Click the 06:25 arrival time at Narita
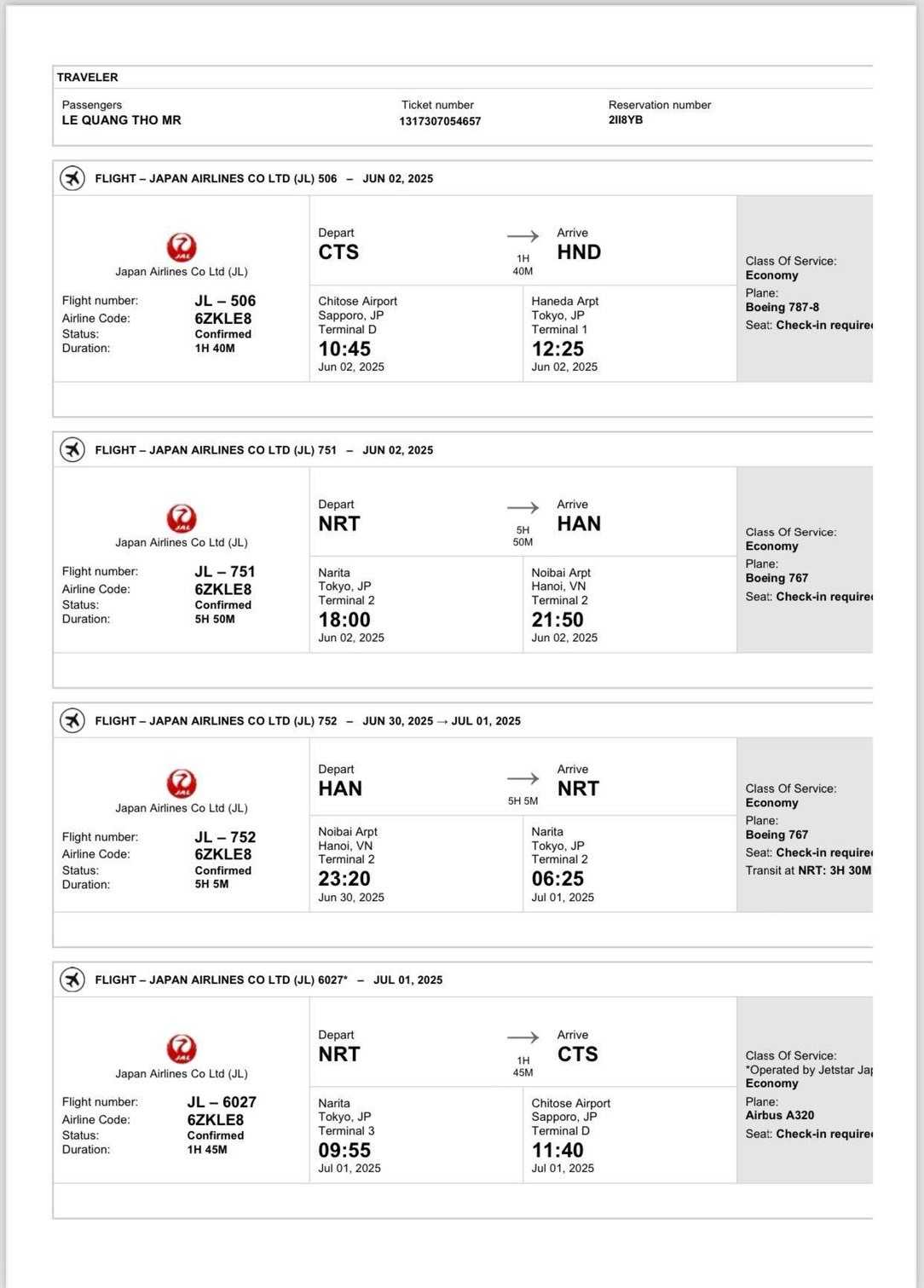Screen dimensions: 924x1288 click(557, 879)
